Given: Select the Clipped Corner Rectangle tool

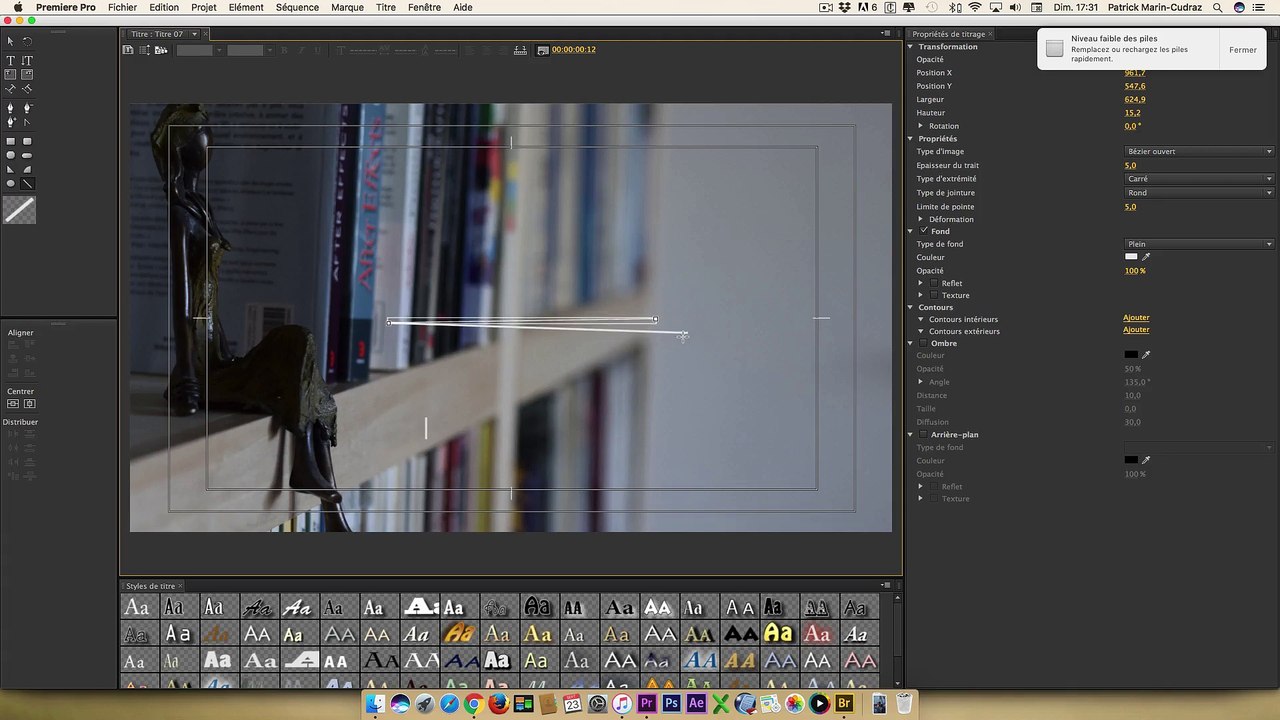Looking at the screenshot, I should click(x=11, y=156).
